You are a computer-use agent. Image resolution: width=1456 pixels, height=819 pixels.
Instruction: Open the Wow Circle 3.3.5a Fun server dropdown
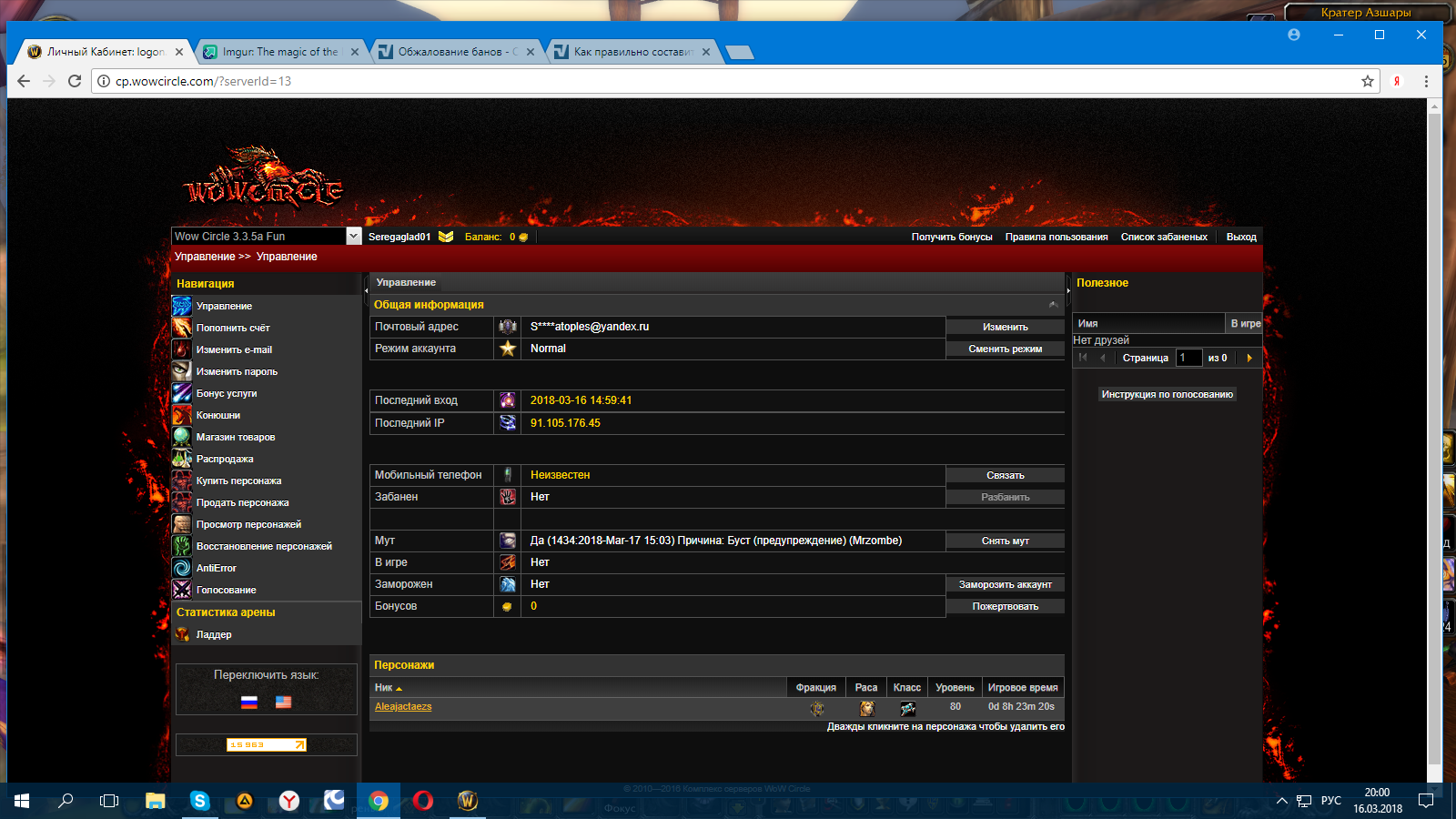click(x=353, y=237)
